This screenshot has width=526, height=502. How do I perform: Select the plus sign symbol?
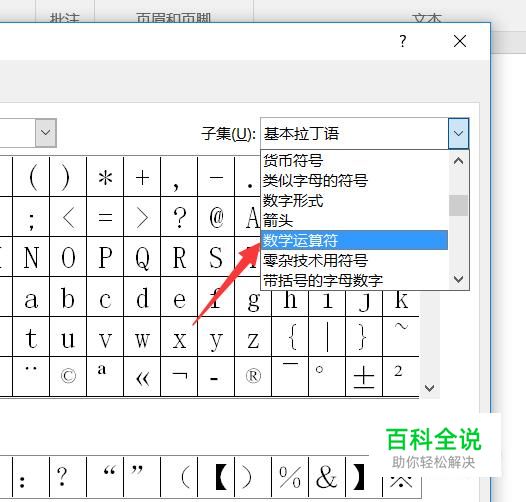[142, 177]
